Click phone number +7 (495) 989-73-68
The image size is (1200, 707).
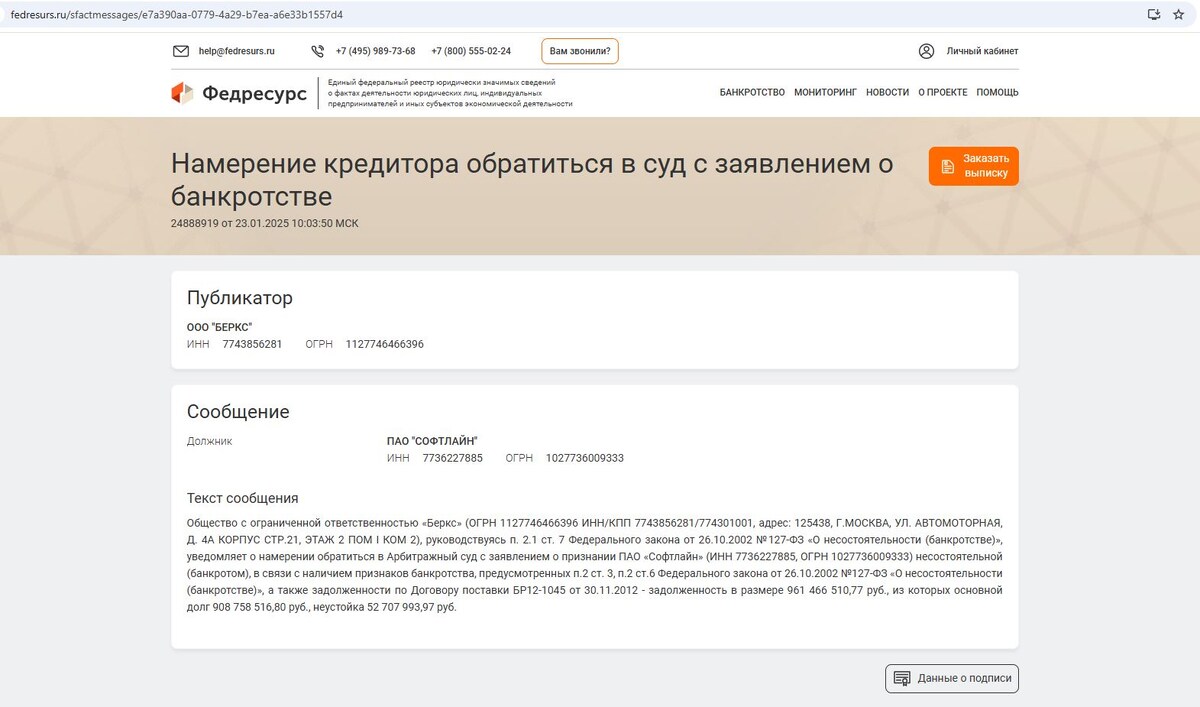click(375, 51)
